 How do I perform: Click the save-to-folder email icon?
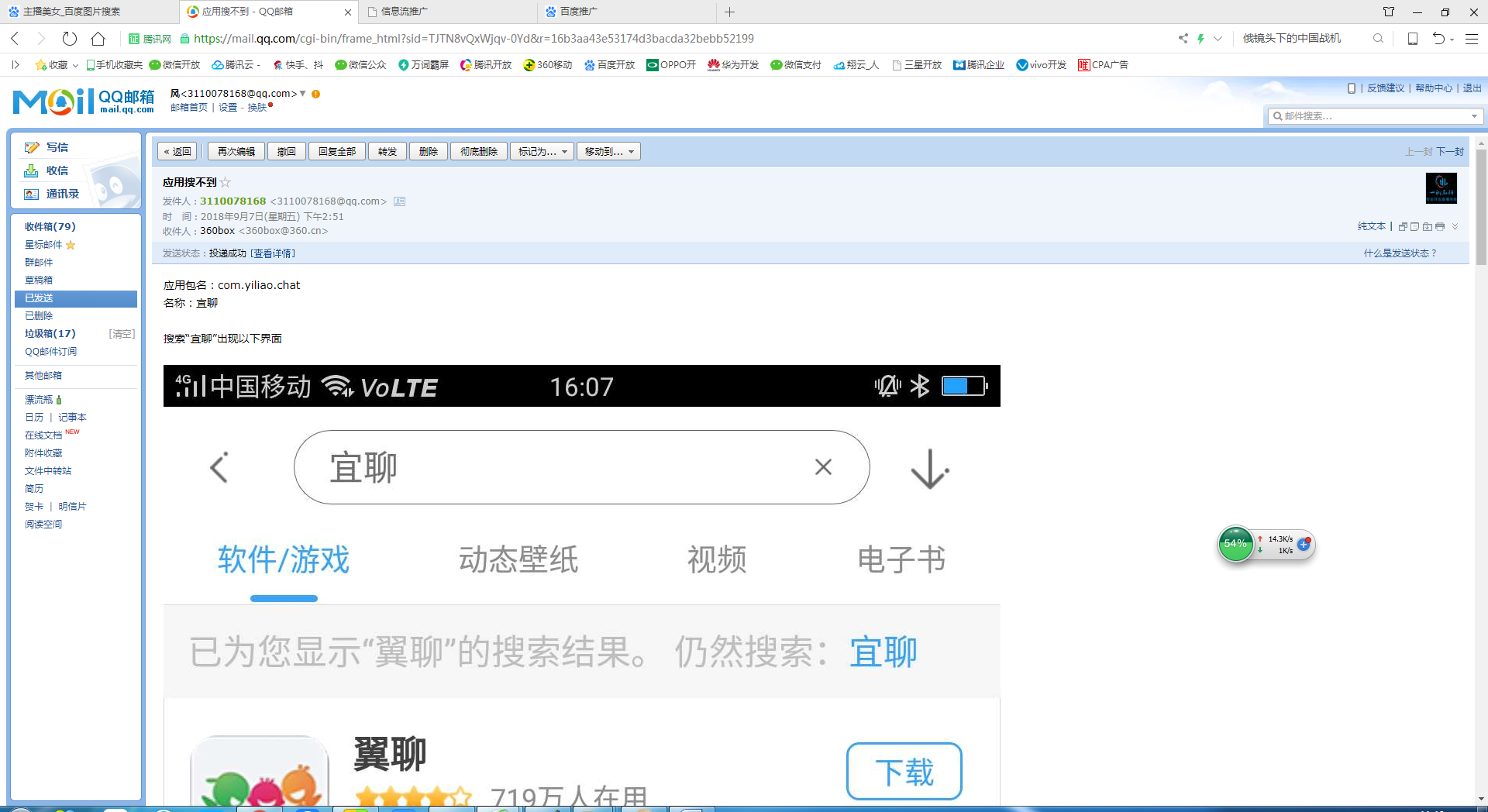1427,226
